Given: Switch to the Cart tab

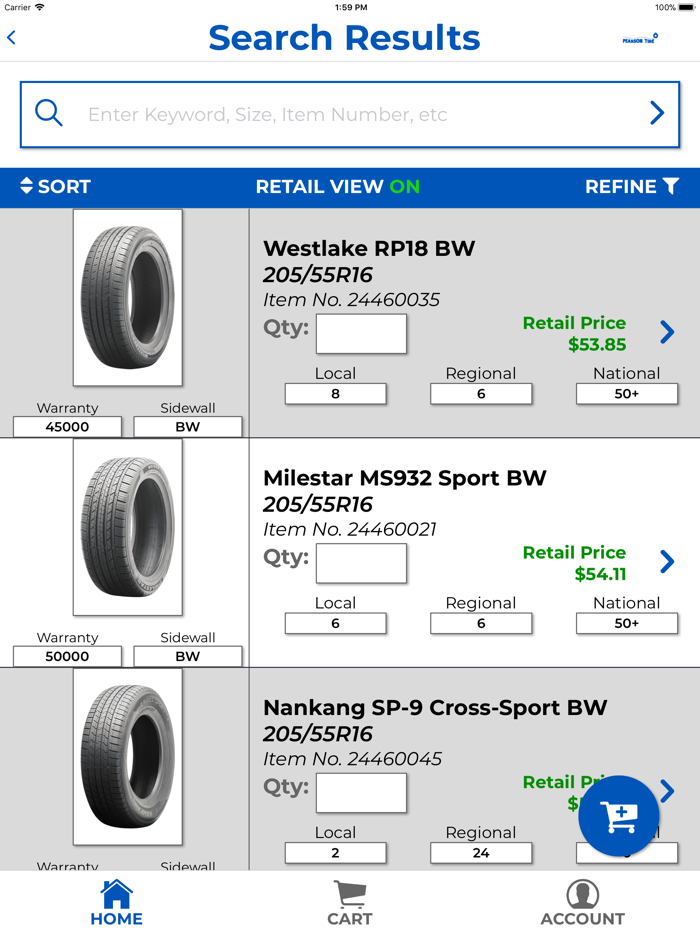Looking at the screenshot, I should tap(350, 903).
